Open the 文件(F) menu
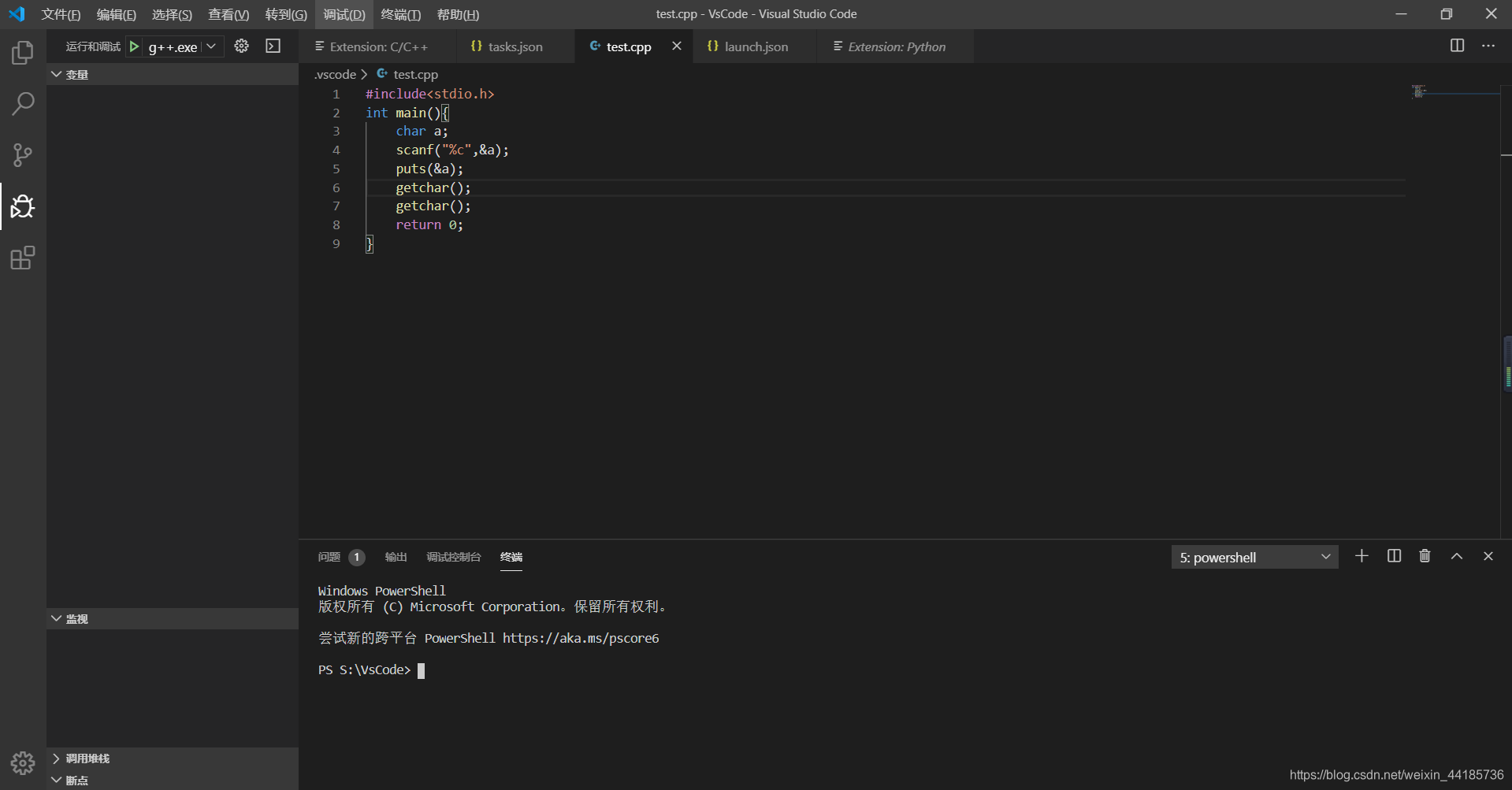Image resolution: width=1512 pixels, height=790 pixels. click(61, 14)
